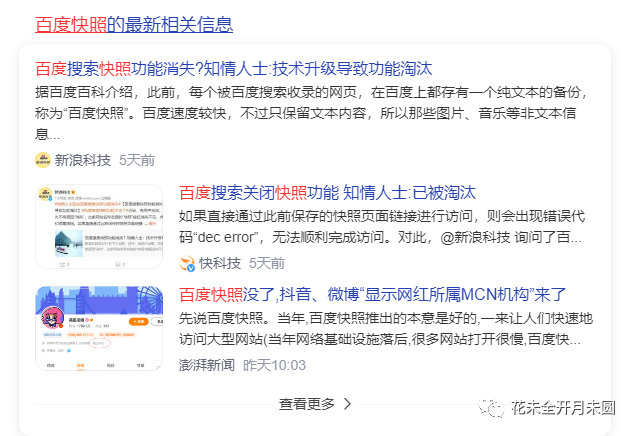Click the 快科技 source name
This screenshot has width=636, height=436.
point(220,264)
